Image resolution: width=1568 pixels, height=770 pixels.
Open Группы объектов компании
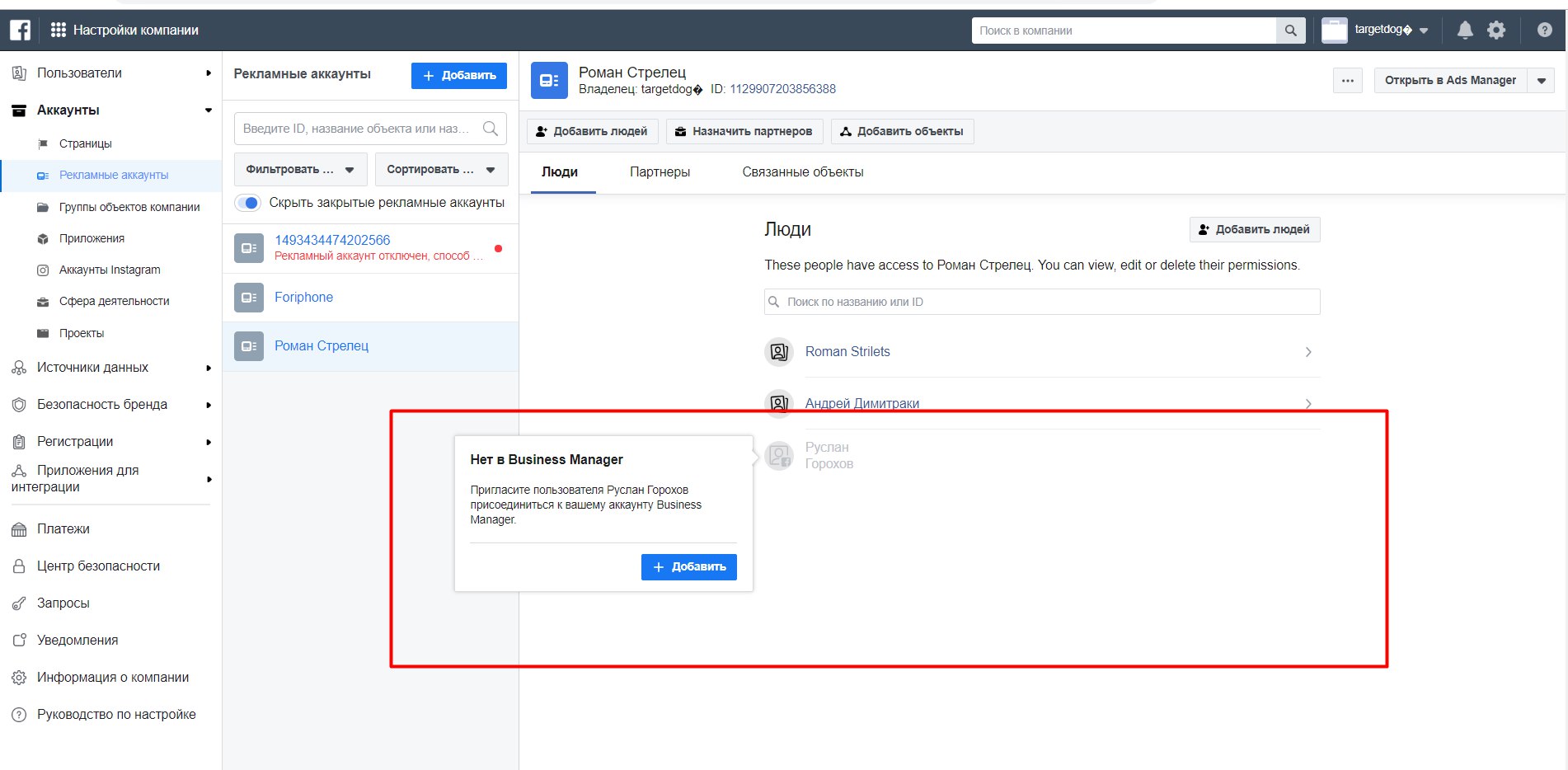(129, 207)
